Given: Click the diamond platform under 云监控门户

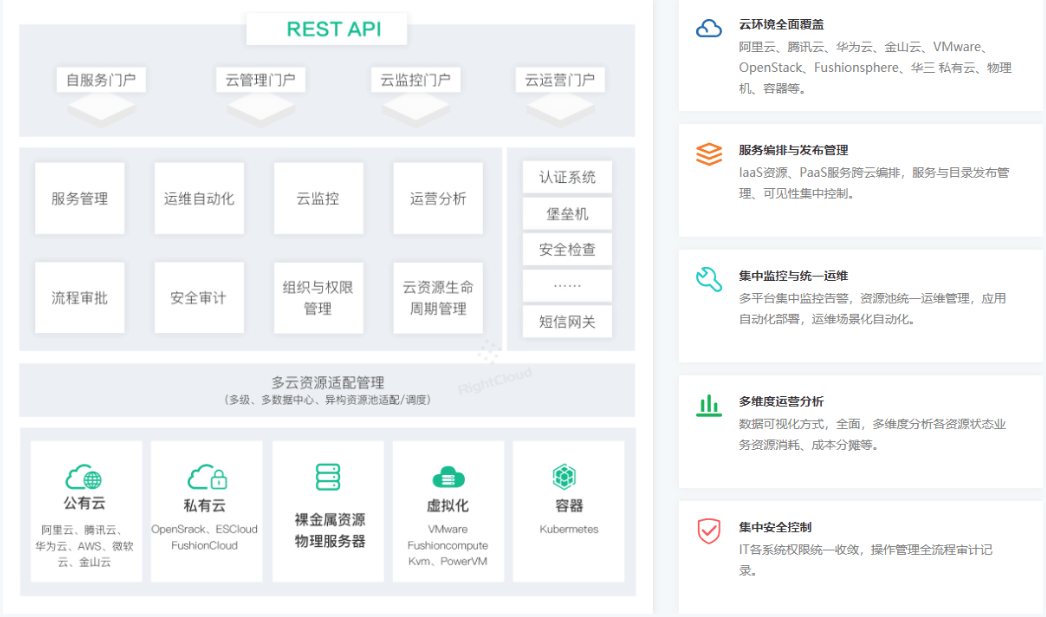Looking at the screenshot, I should [415, 109].
